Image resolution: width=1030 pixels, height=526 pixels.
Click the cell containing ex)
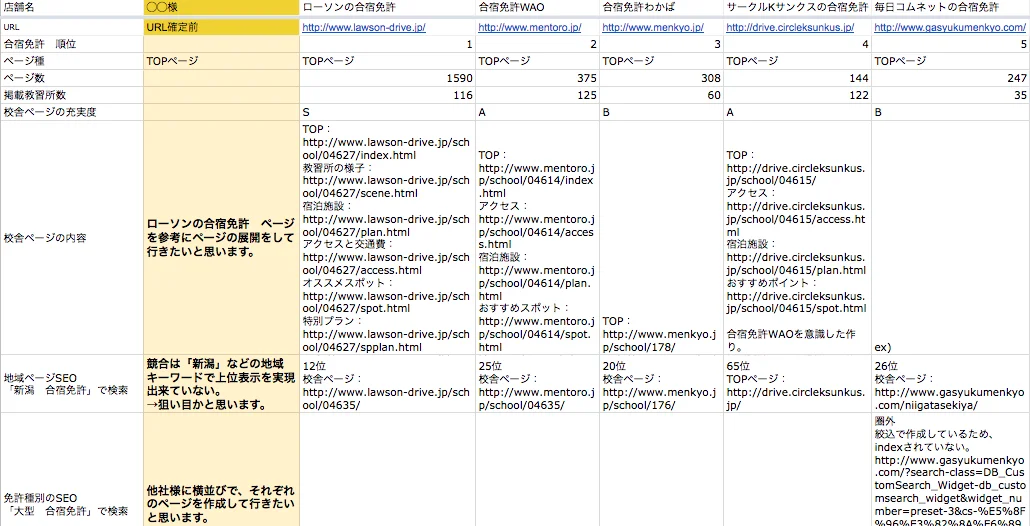coord(951,238)
